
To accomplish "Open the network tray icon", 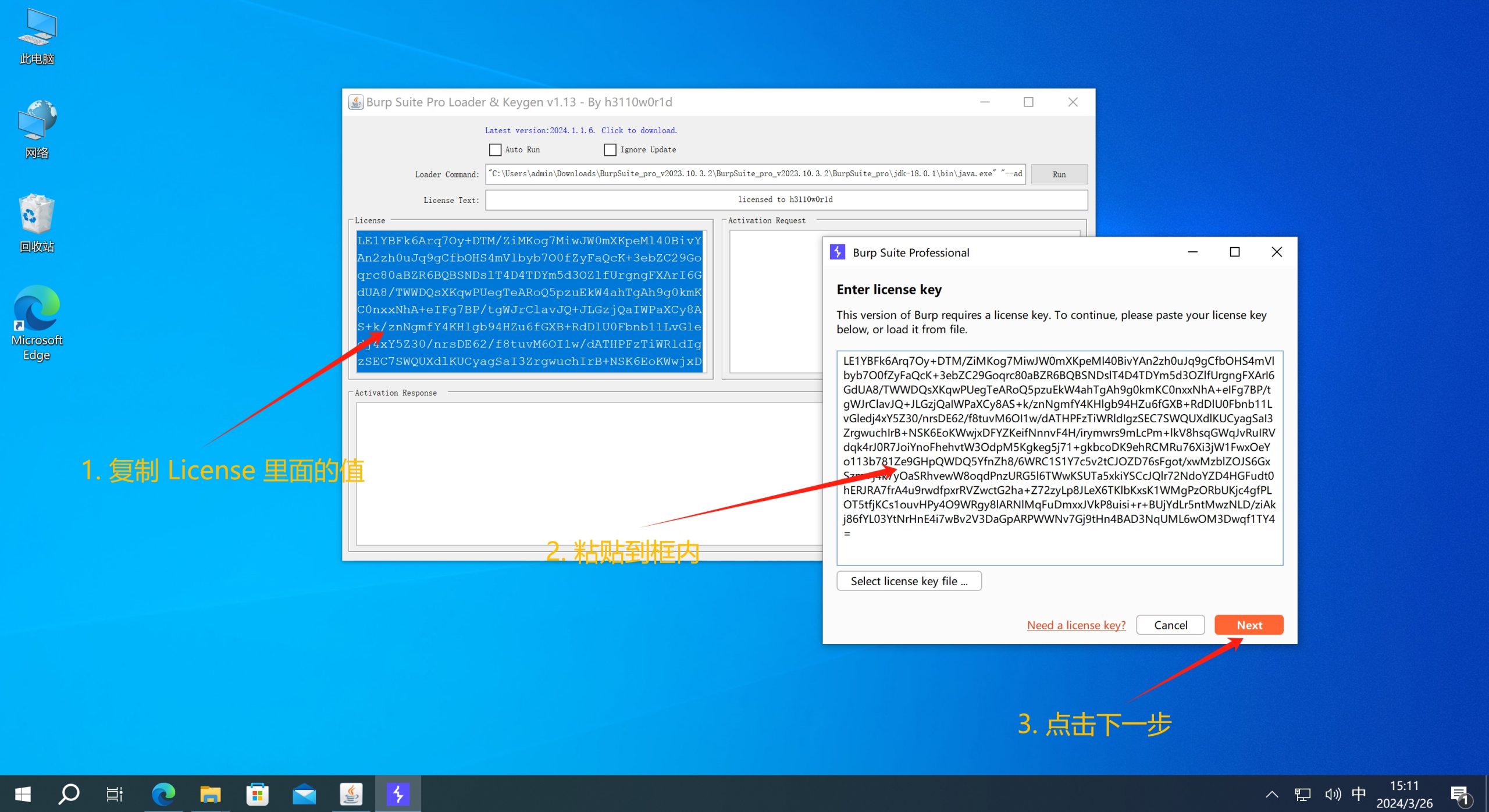I will click(1303, 795).
